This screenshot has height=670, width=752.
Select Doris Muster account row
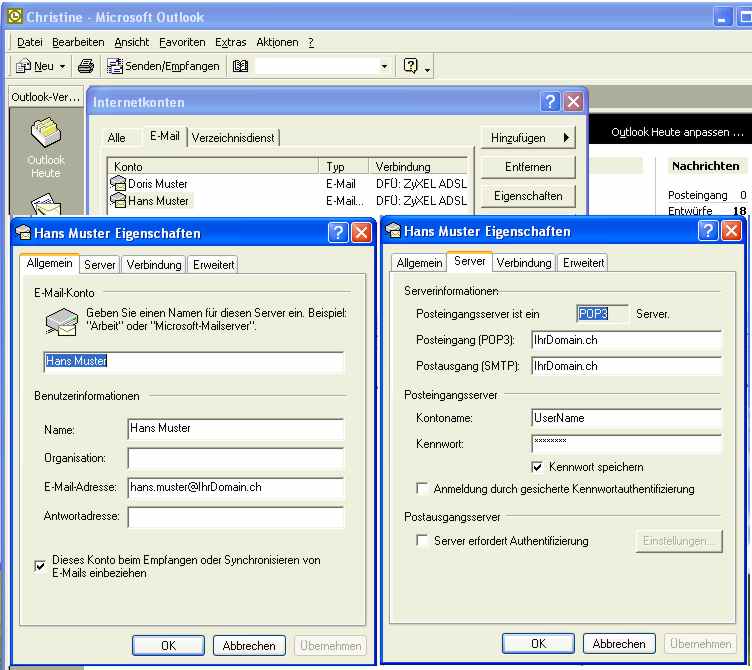[x=288, y=184]
